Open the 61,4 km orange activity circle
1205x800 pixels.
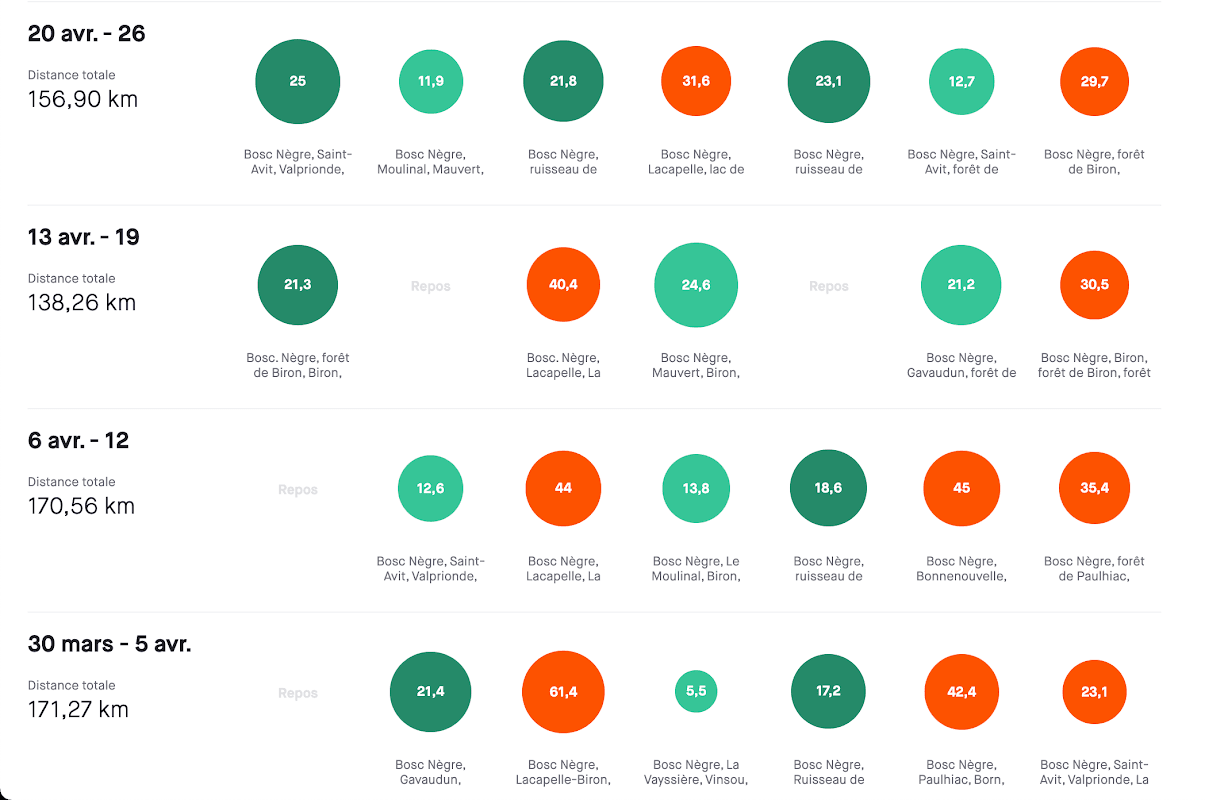pos(563,692)
